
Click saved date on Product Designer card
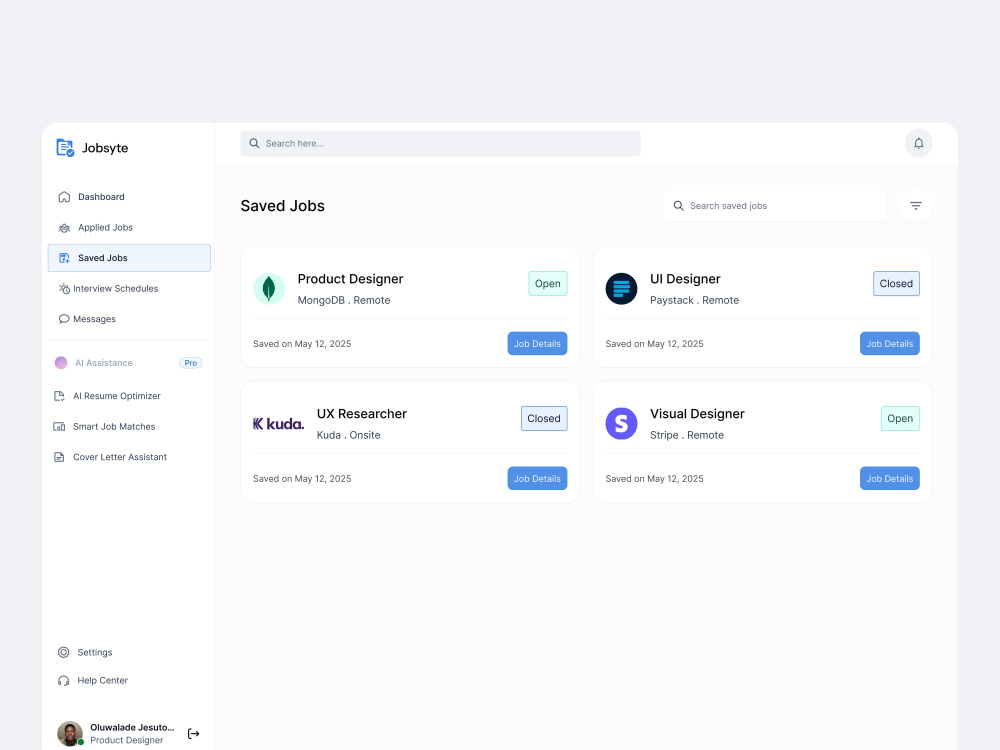(302, 344)
